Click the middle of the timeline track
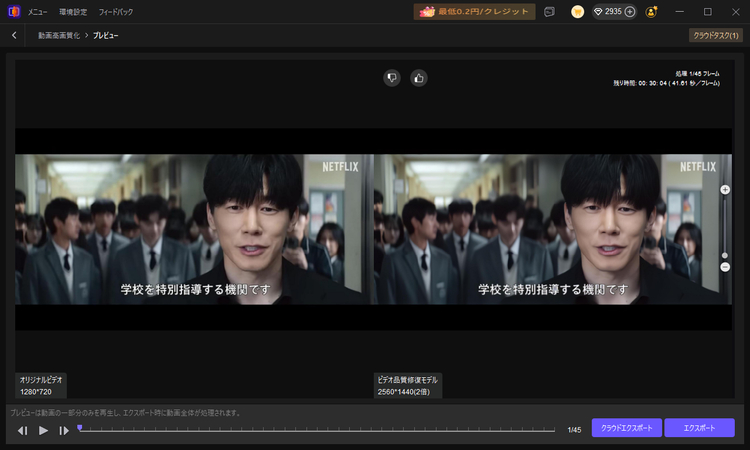Viewport: 750px width, 450px height. click(317, 430)
